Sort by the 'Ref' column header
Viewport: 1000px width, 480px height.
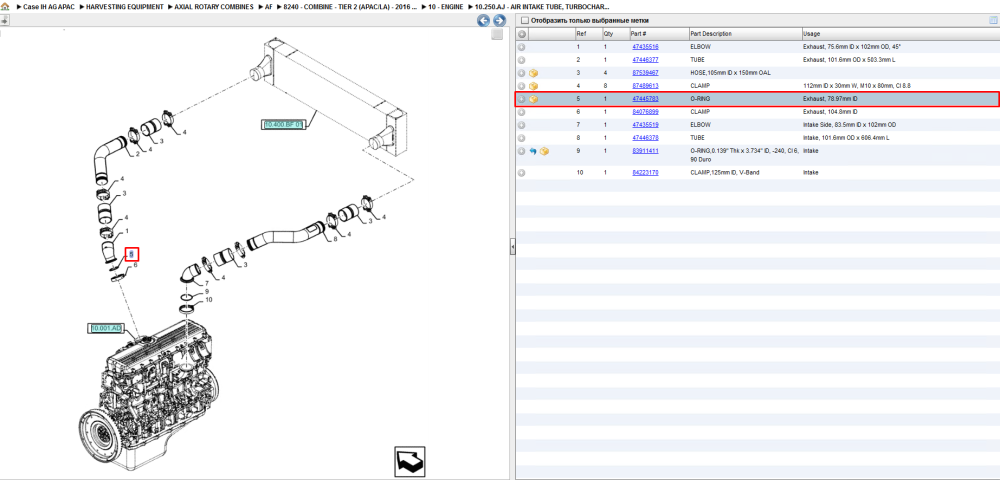click(x=588, y=34)
